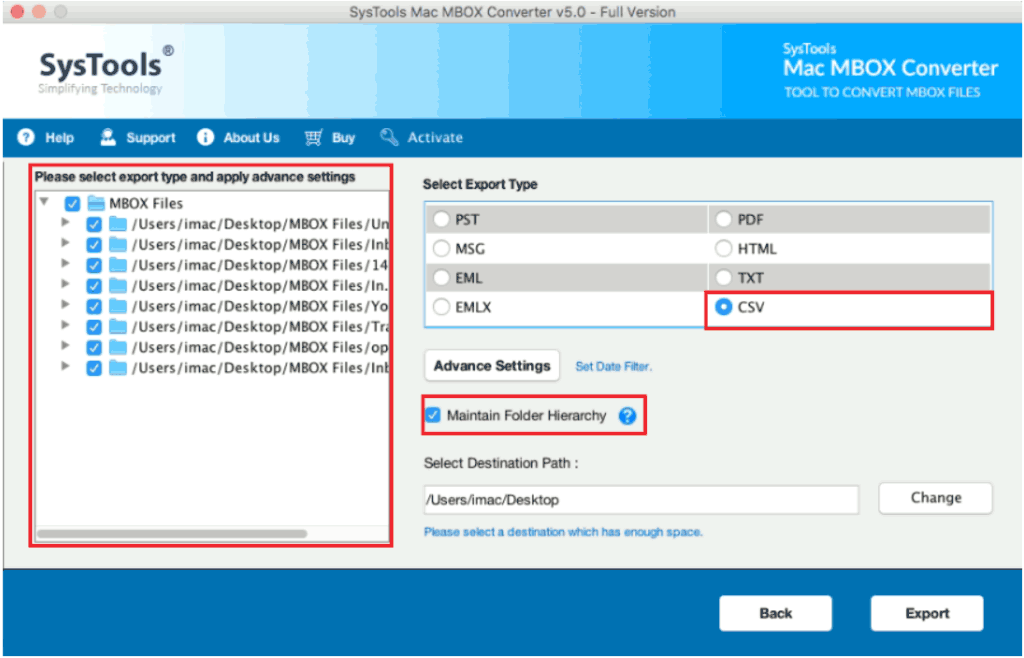Click the Buy shopping cart icon

click(313, 137)
